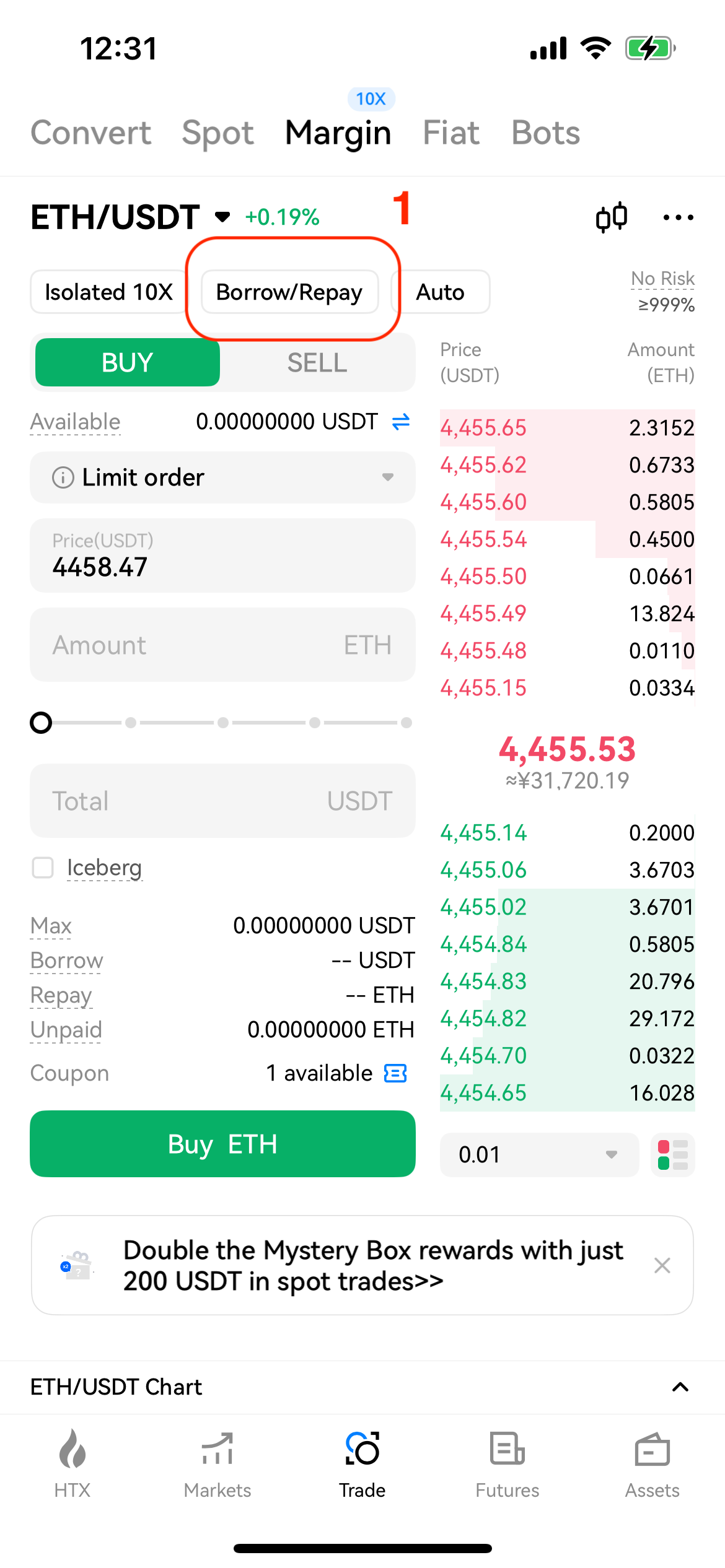
Task: Open the Limit order type dropdown
Action: coord(222,477)
